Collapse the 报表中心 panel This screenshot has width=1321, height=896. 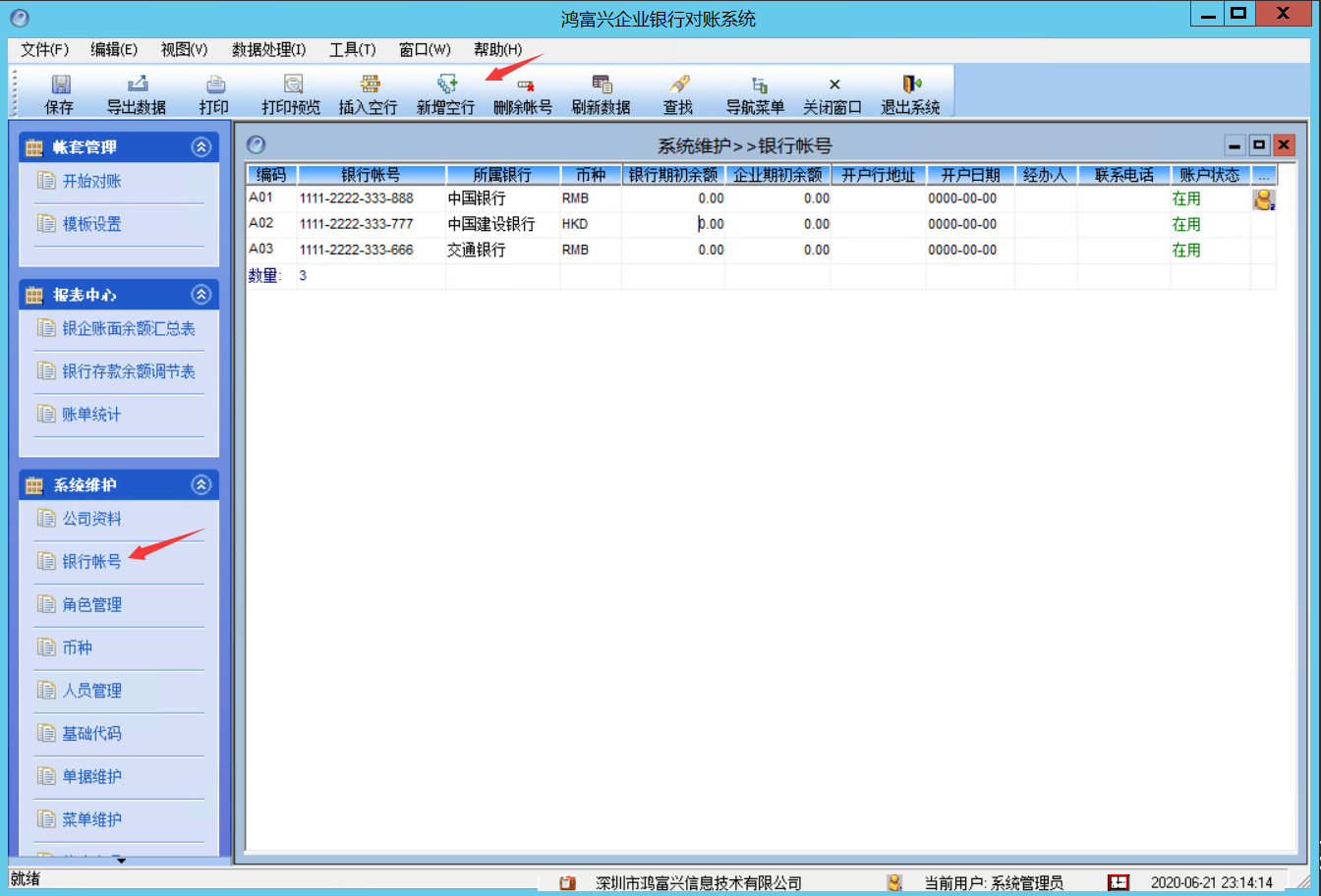click(201, 295)
